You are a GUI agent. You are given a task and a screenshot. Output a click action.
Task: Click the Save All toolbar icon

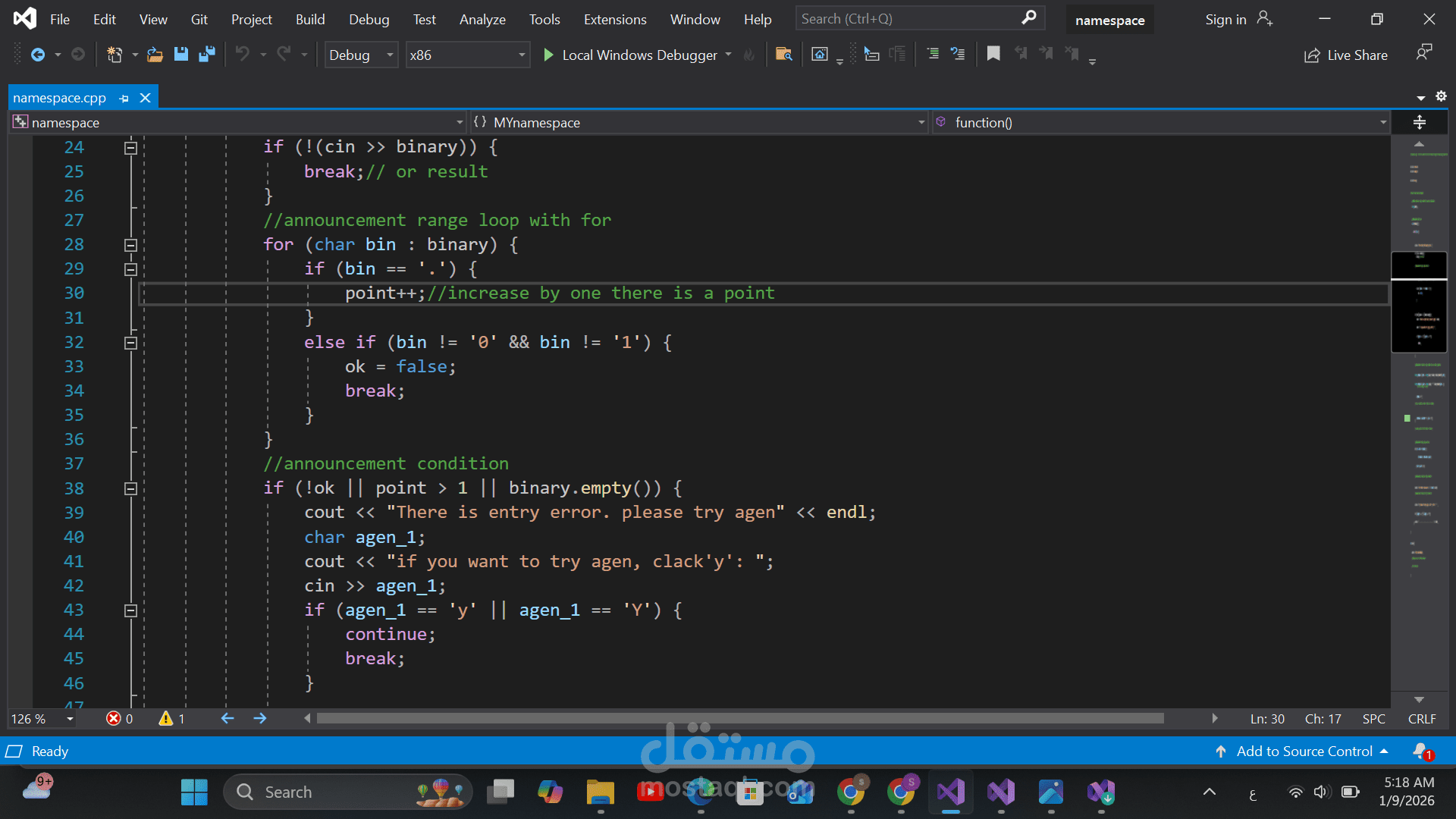[x=206, y=55]
